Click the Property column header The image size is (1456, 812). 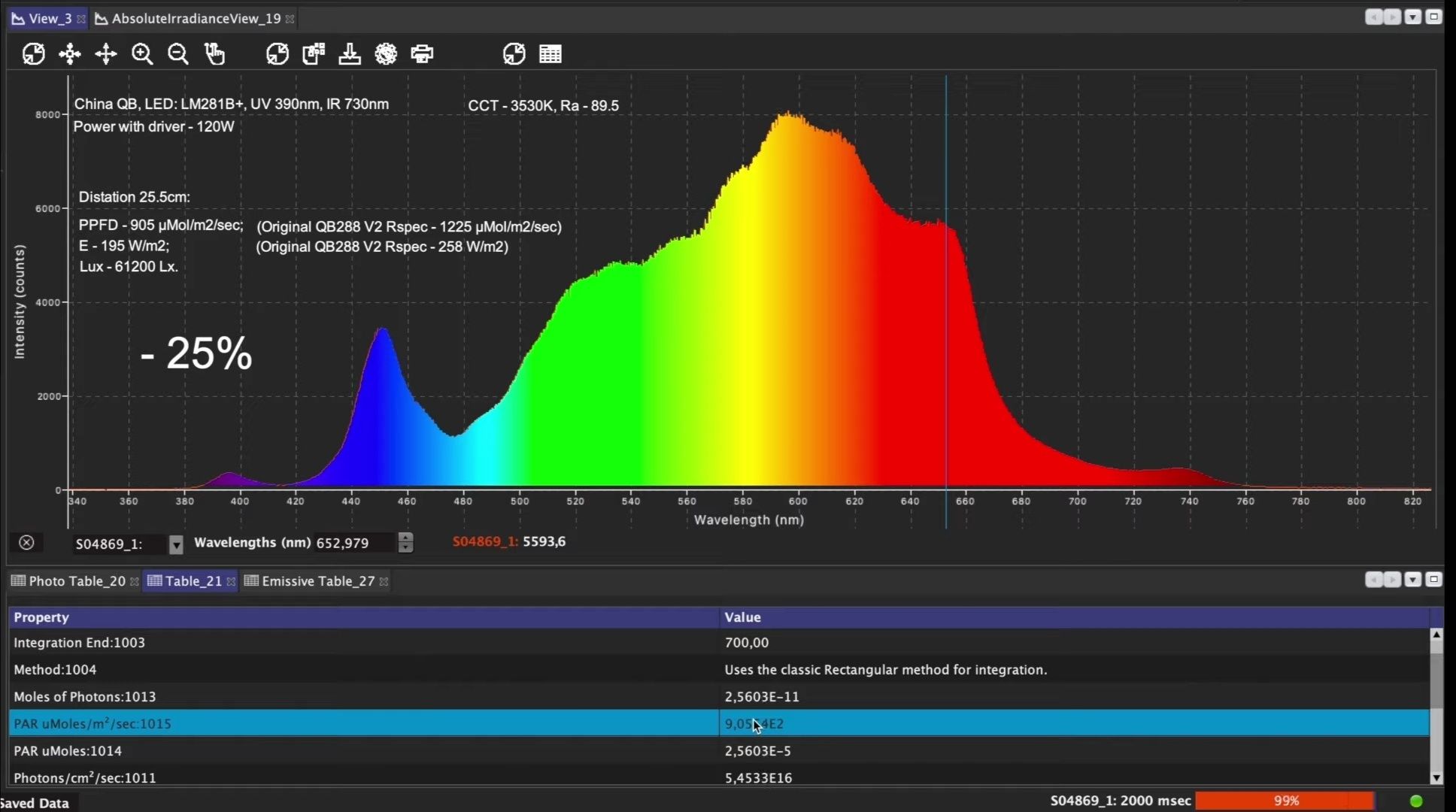[364, 617]
